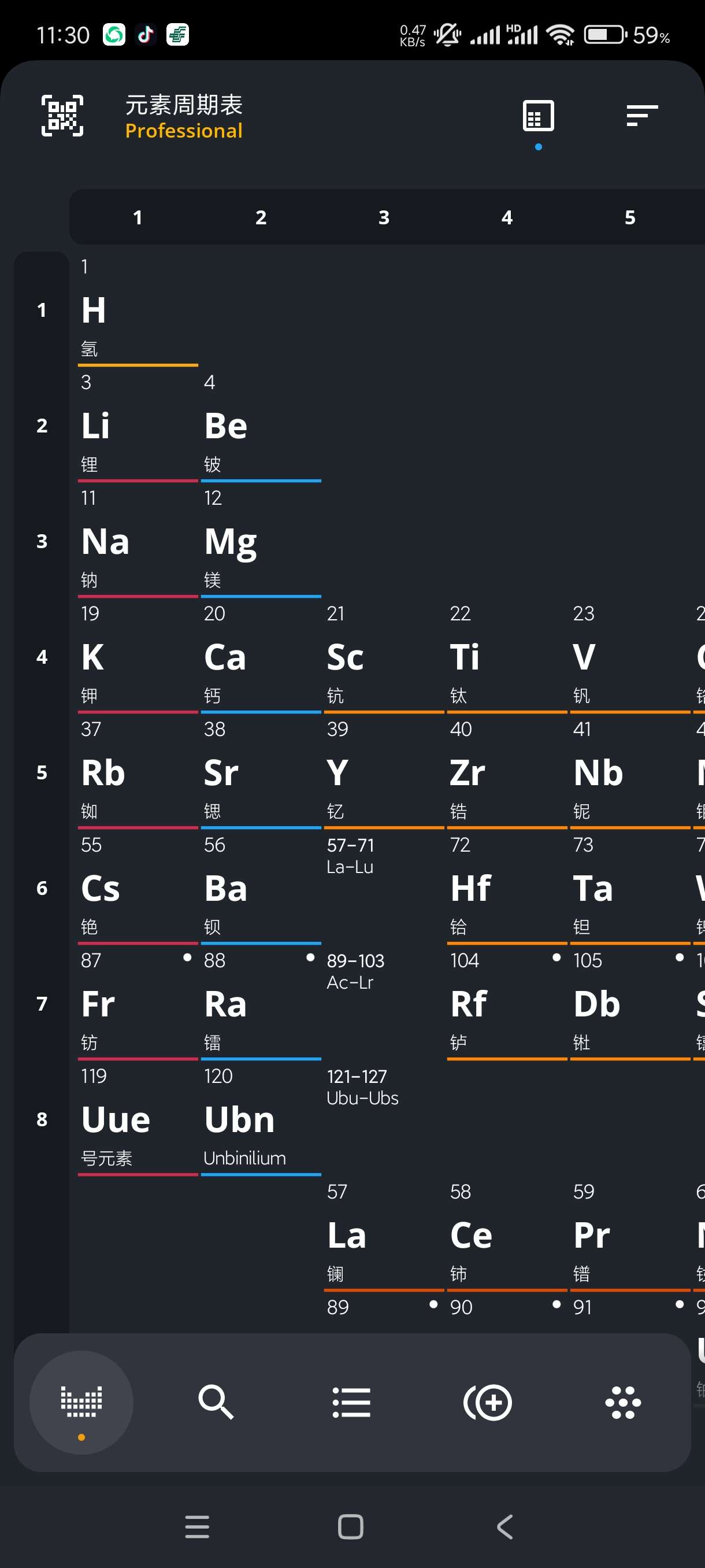This screenshot has width=705, height=1568.
Task: Open the search magnifier icon
Action: pyautogui.click(x=216, y=1402)
